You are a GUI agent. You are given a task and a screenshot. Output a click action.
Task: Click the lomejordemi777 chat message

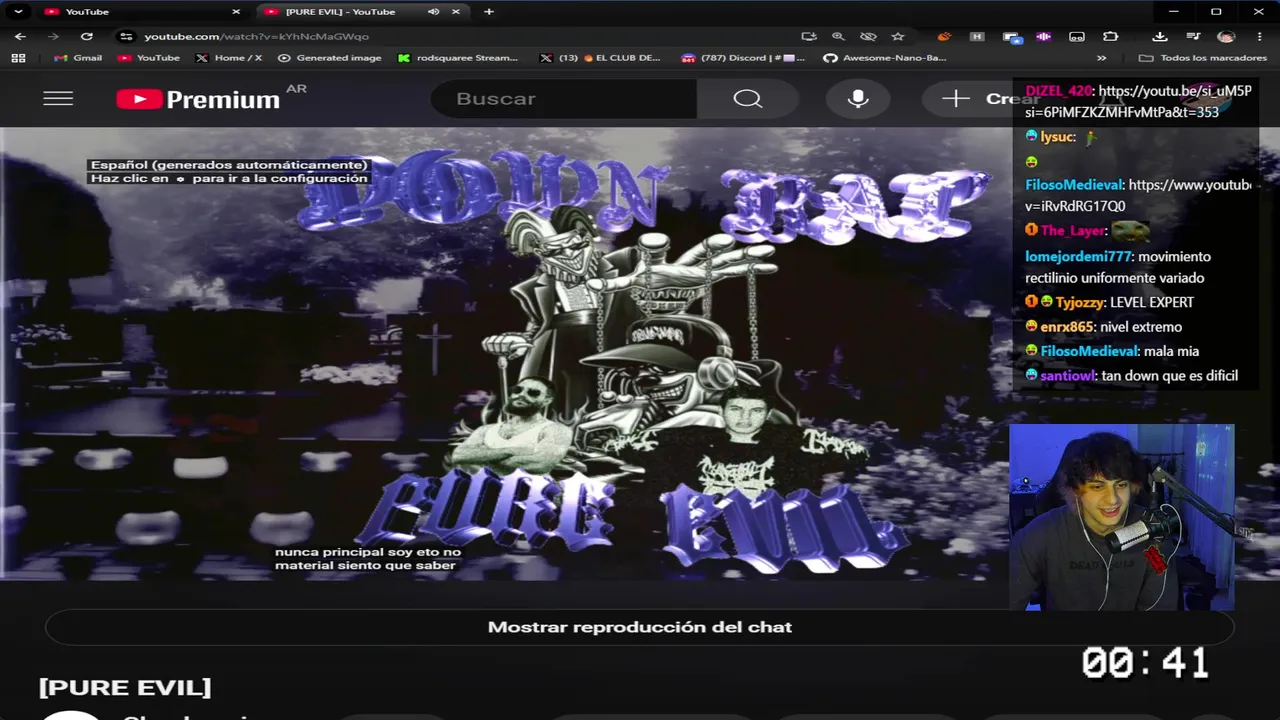pyautogui.click(x=1118, y=267)
